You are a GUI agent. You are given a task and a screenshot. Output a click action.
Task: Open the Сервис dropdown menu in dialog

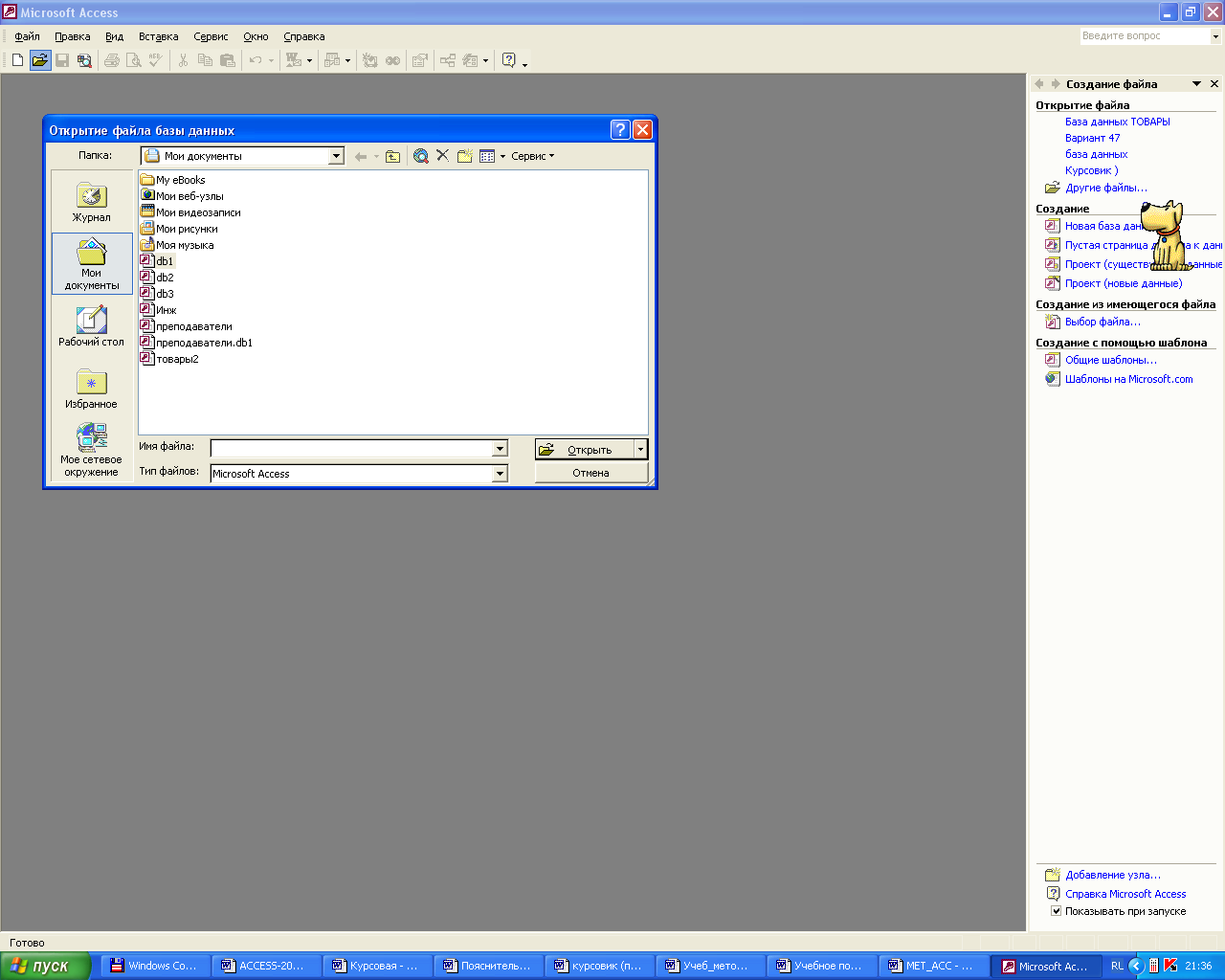[x=532, y=156]
